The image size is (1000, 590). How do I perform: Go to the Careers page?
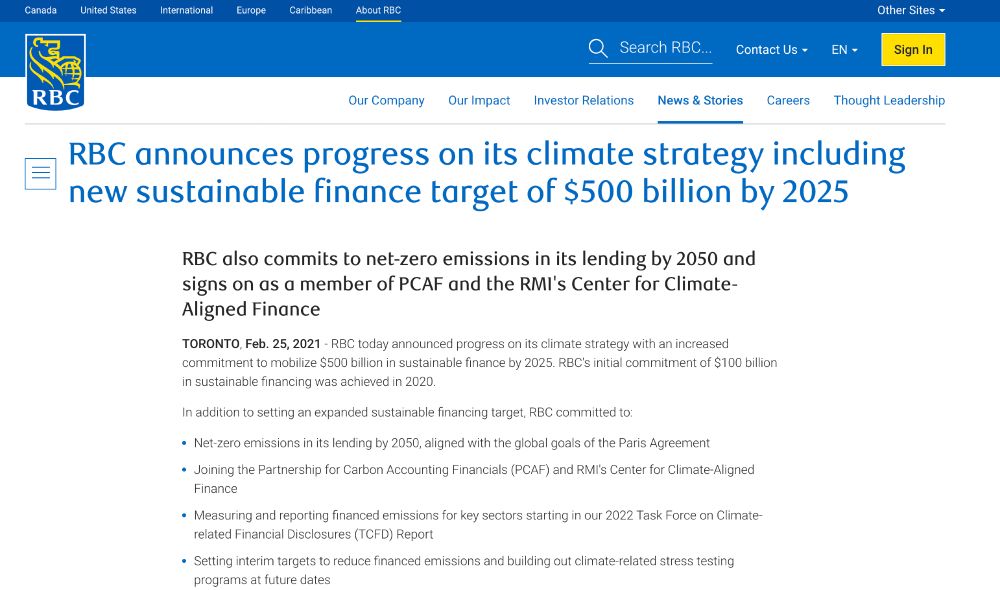pos(788,101)
